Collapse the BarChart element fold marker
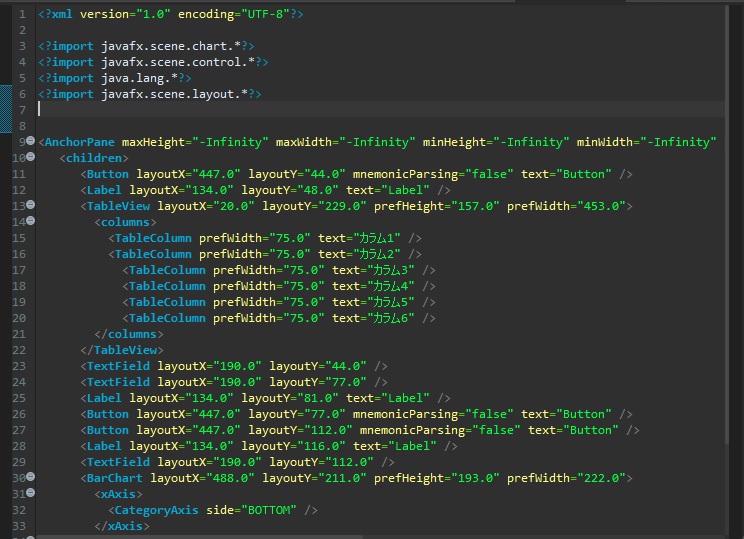 pos(30,477)
